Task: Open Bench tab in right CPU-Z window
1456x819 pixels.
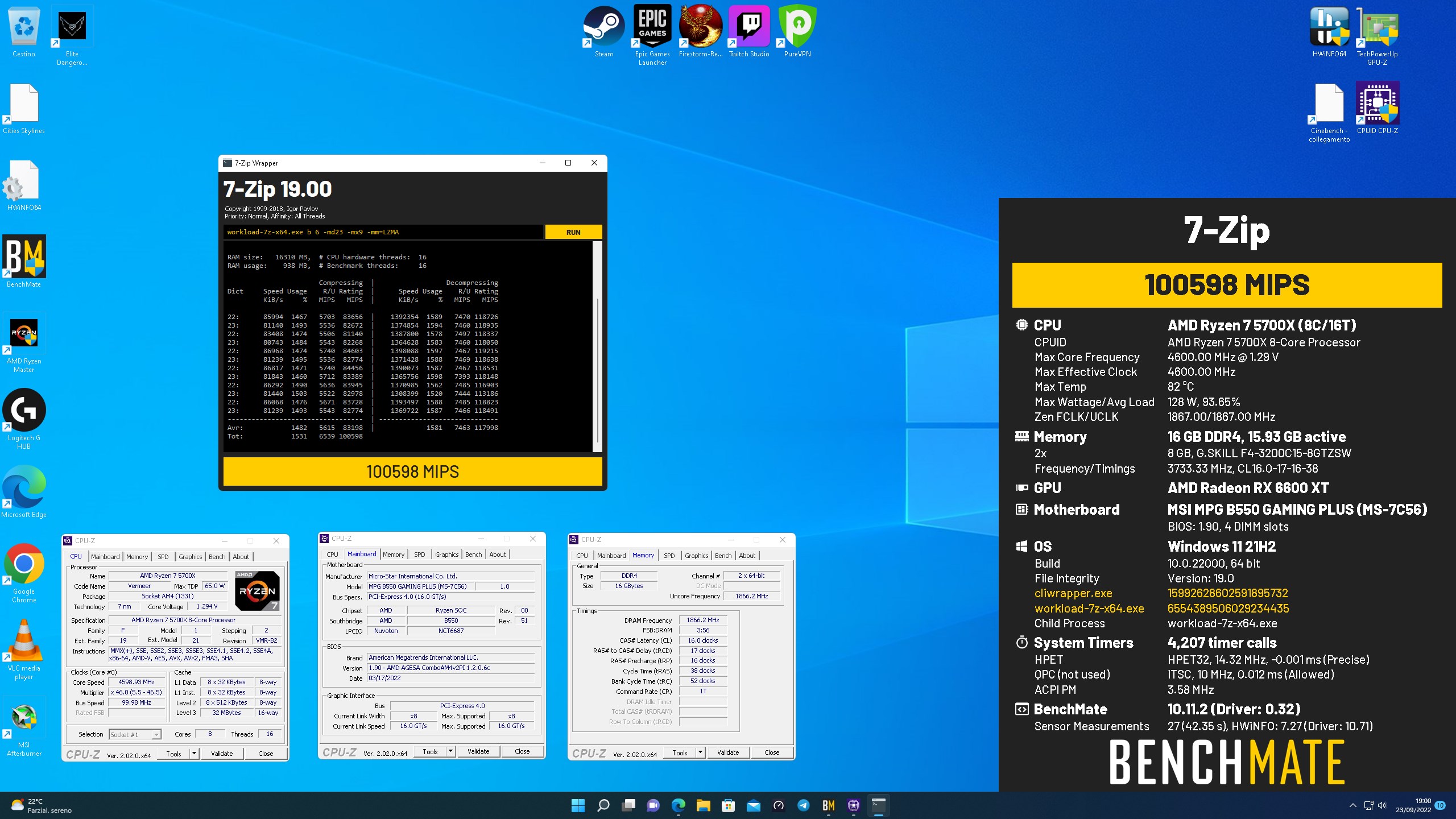Action: click(x=723, y=556)
